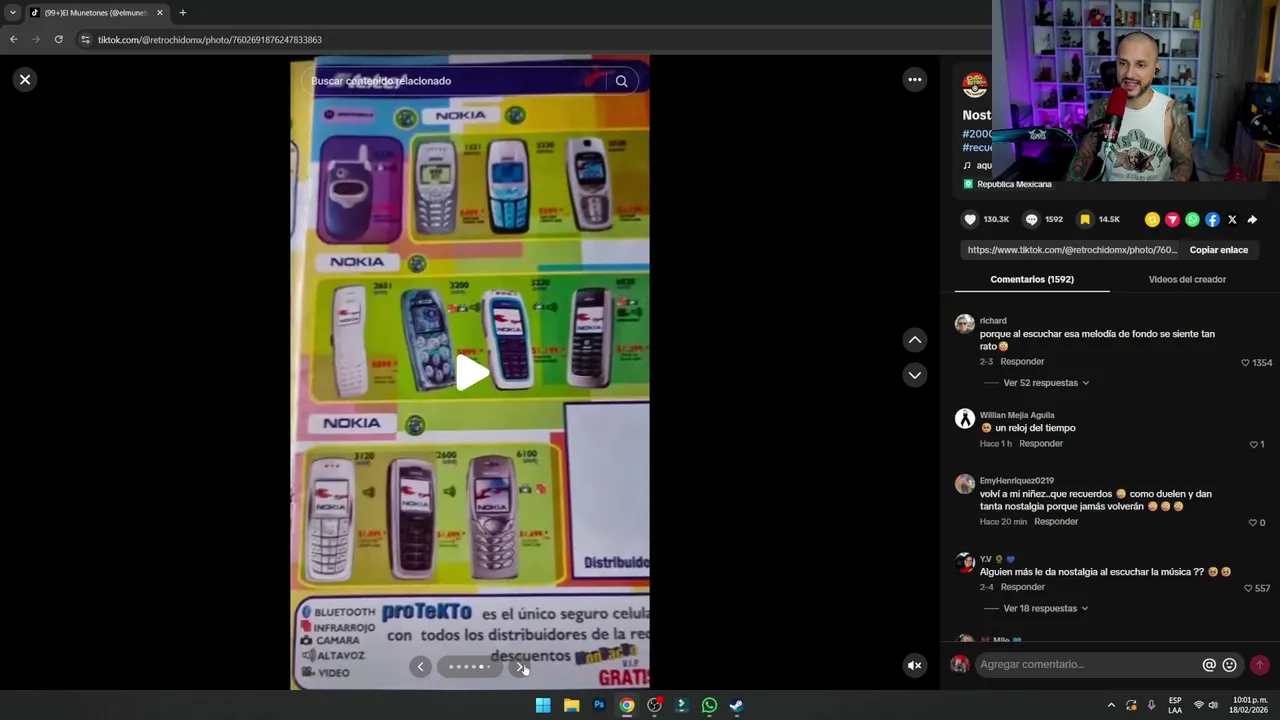Image resolution: width=1280 pixels, height=720 pixels.
Task: Insert a mention with the @ icon
Action: click(1209, 665)
